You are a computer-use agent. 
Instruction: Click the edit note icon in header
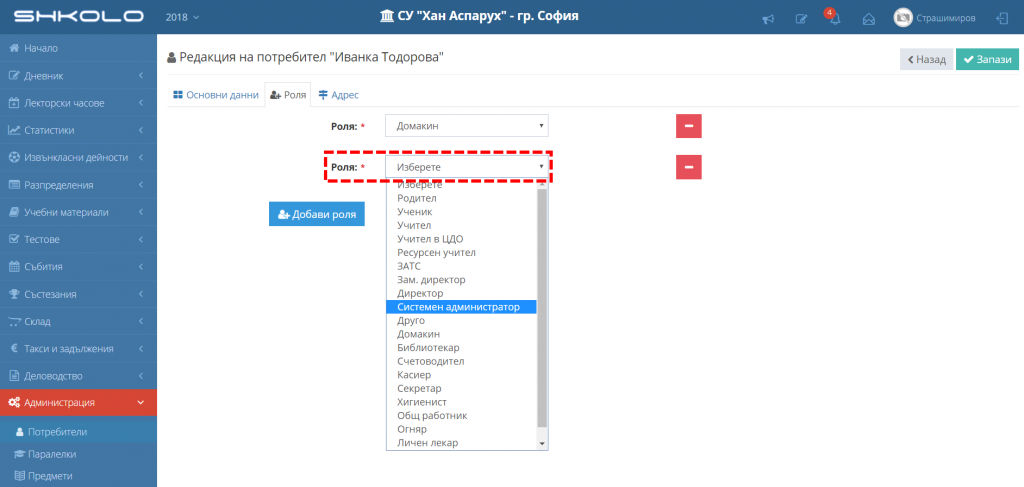pos(801,19)
